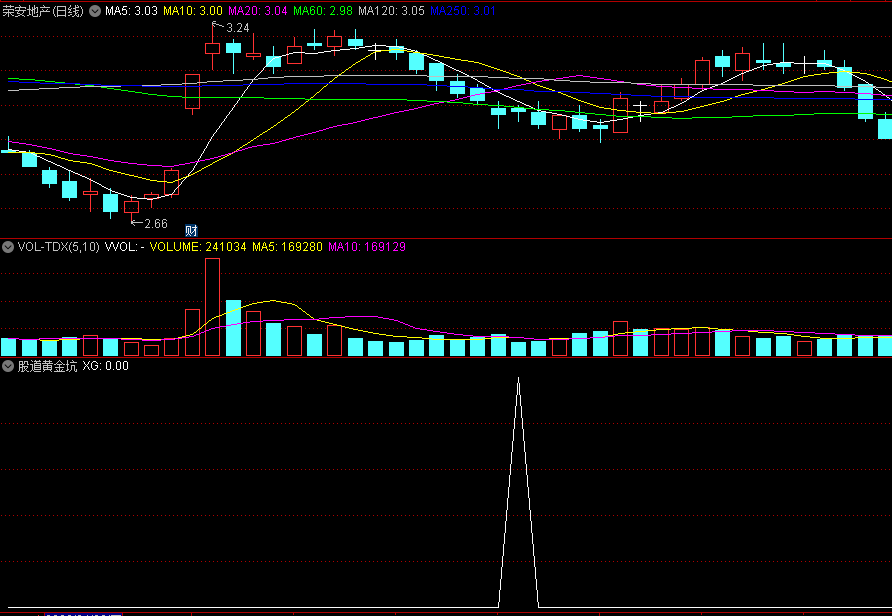Click the MA5: 3.03 price average label
892x616 pixels.
(x=131, y=11)
